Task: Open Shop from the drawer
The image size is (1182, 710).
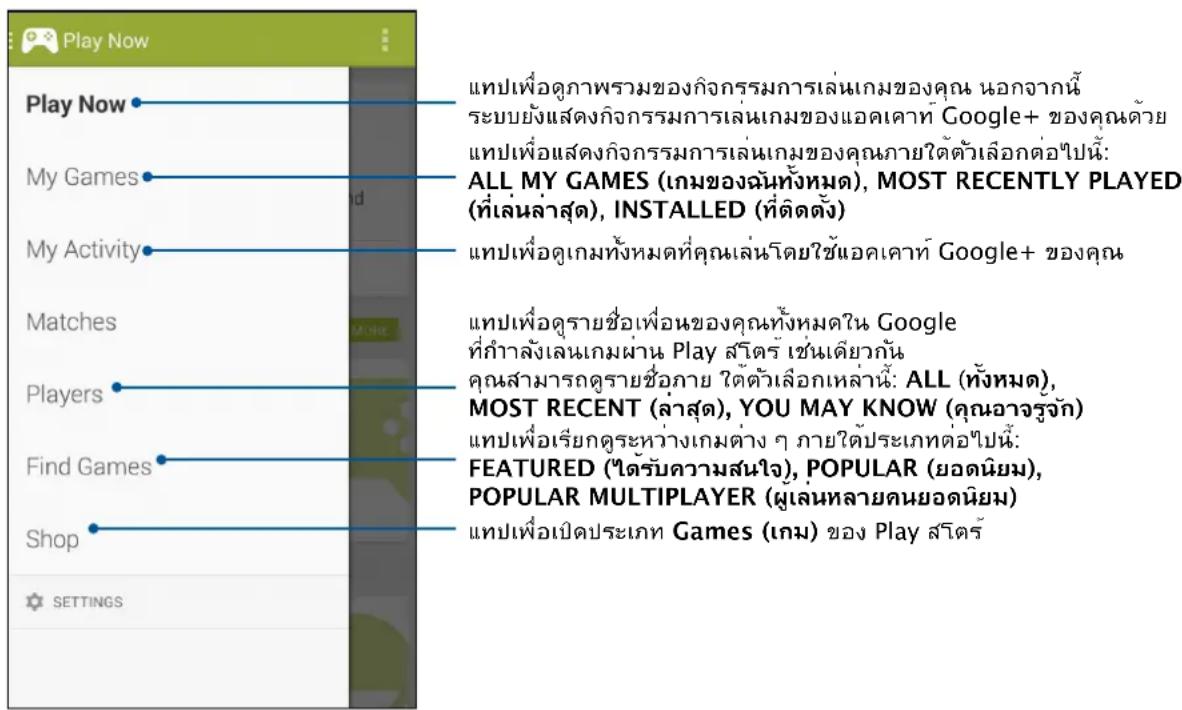Action: (x=52, y=539)
